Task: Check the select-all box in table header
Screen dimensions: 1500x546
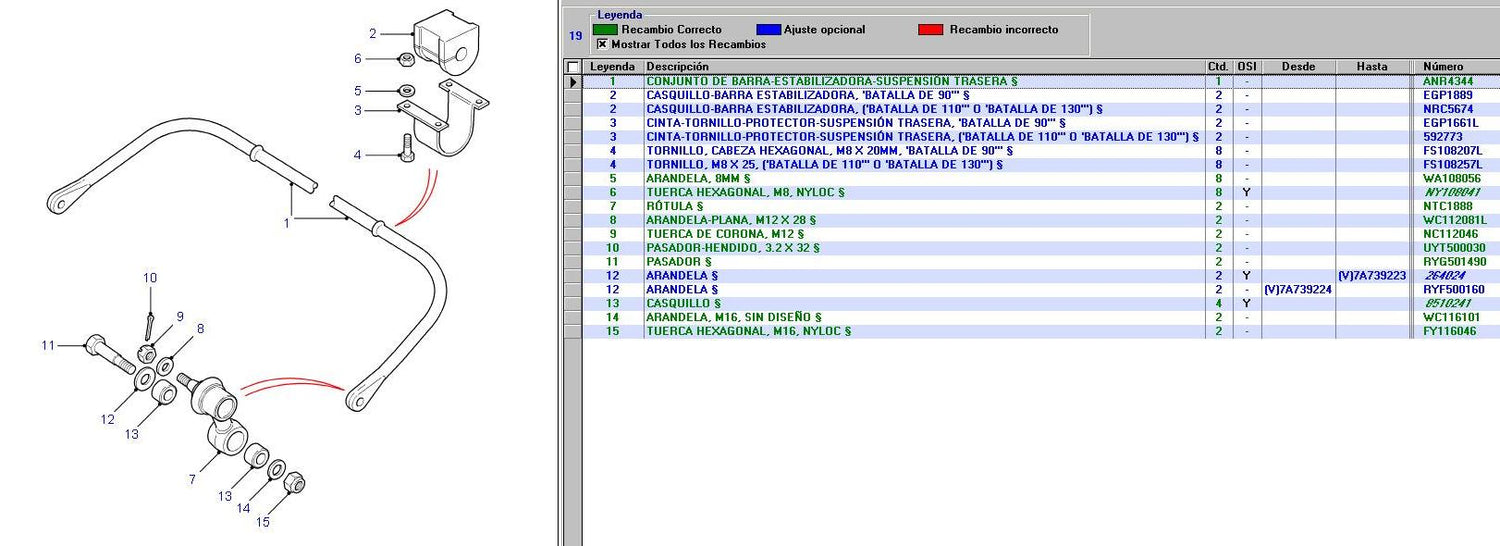Action: [573, 67]
